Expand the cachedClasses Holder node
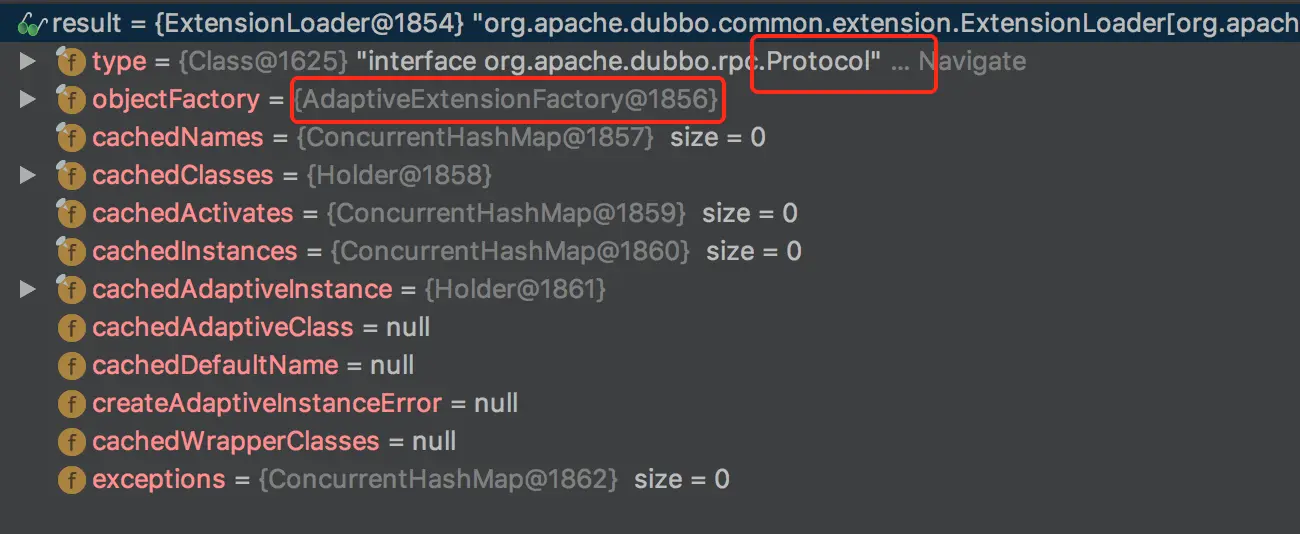Screen dimensions: 1300x534 [28, 176]
